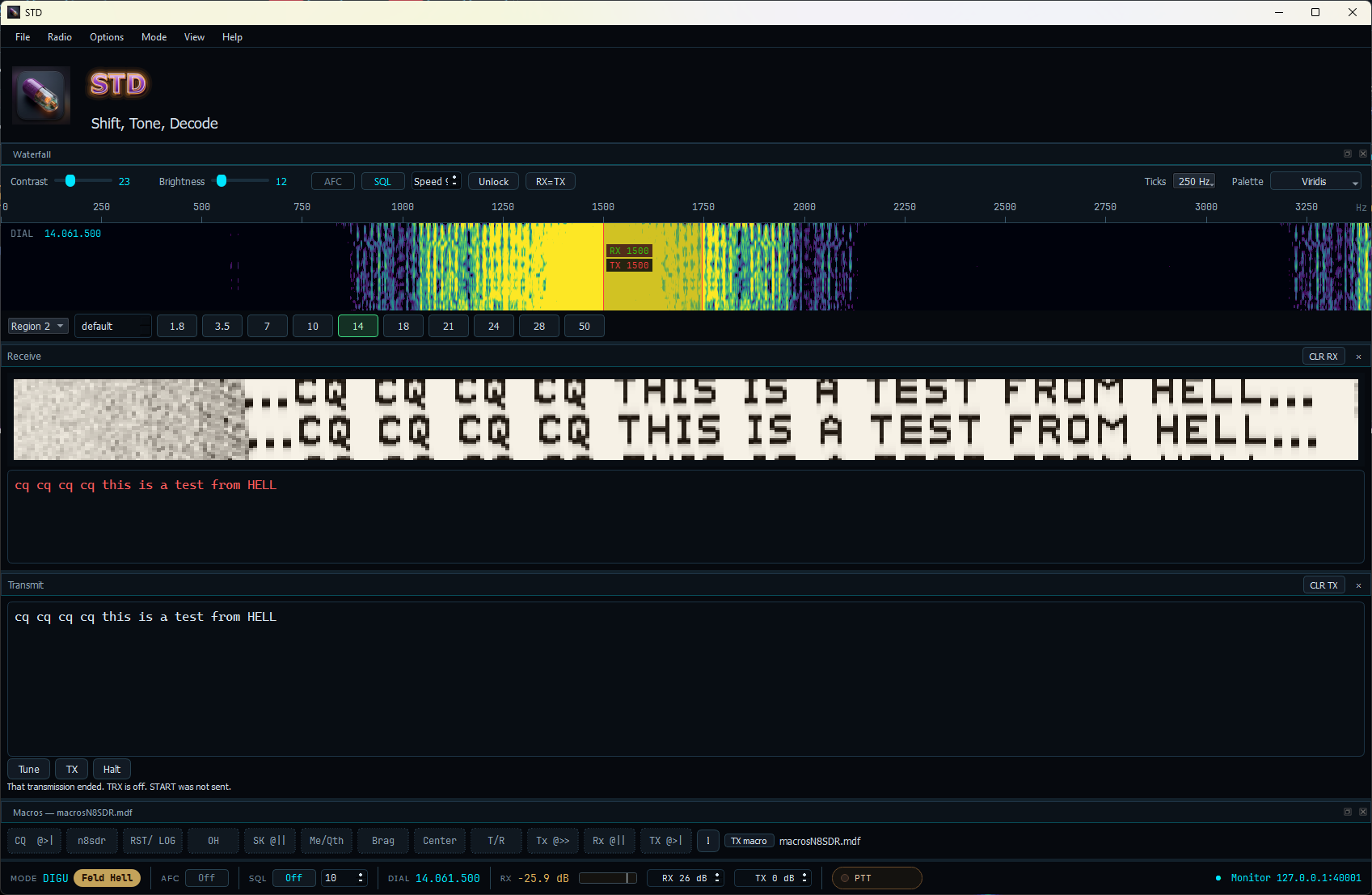Open the Palette dropdown showing Viridis
This screenshot has width=1372, height=895.
[1315, 182]
